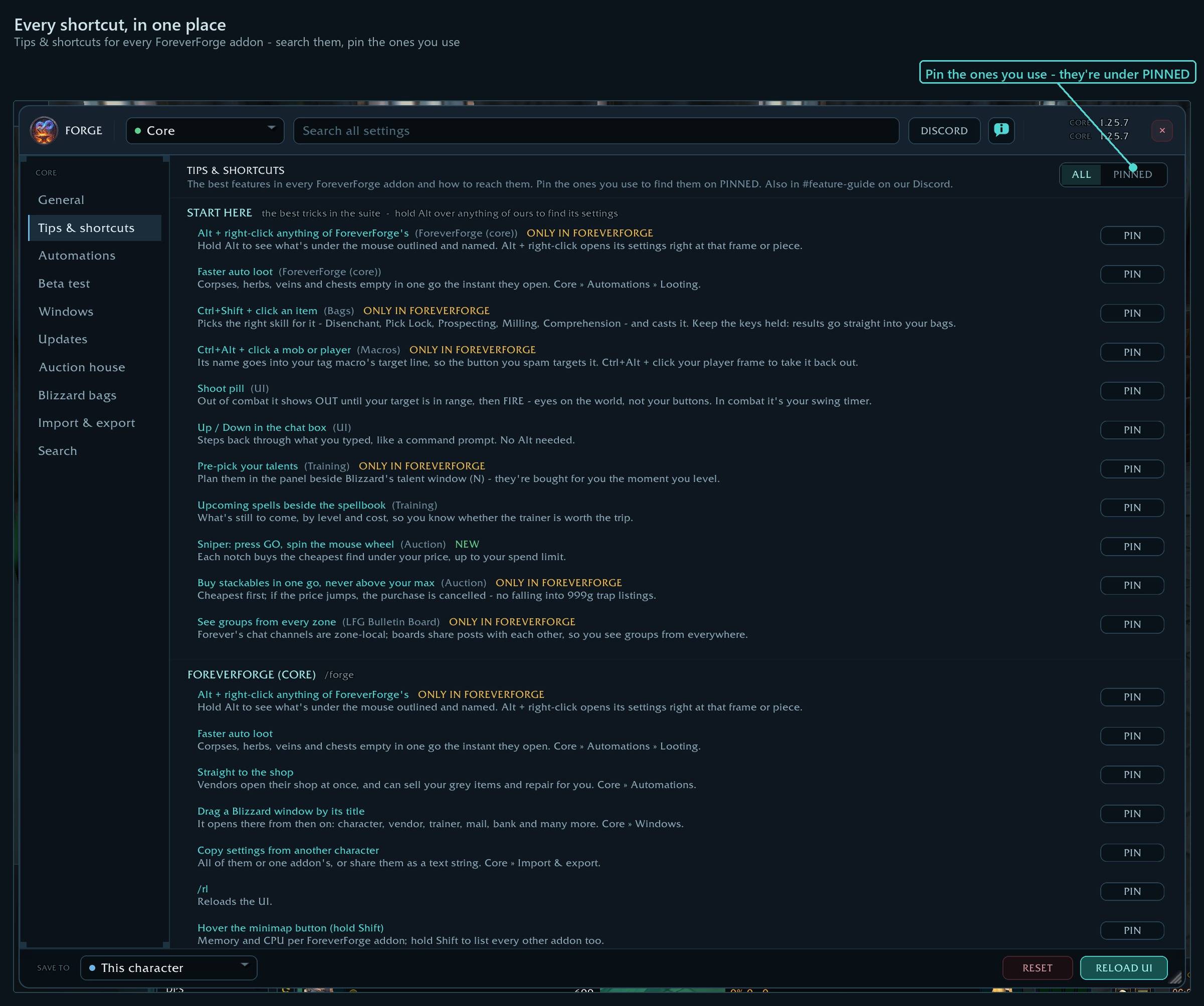The height and width of the screenshot is (1006, 1204).
Task: Pin the Hover the minimap button tip
Action: [1132, 930]
